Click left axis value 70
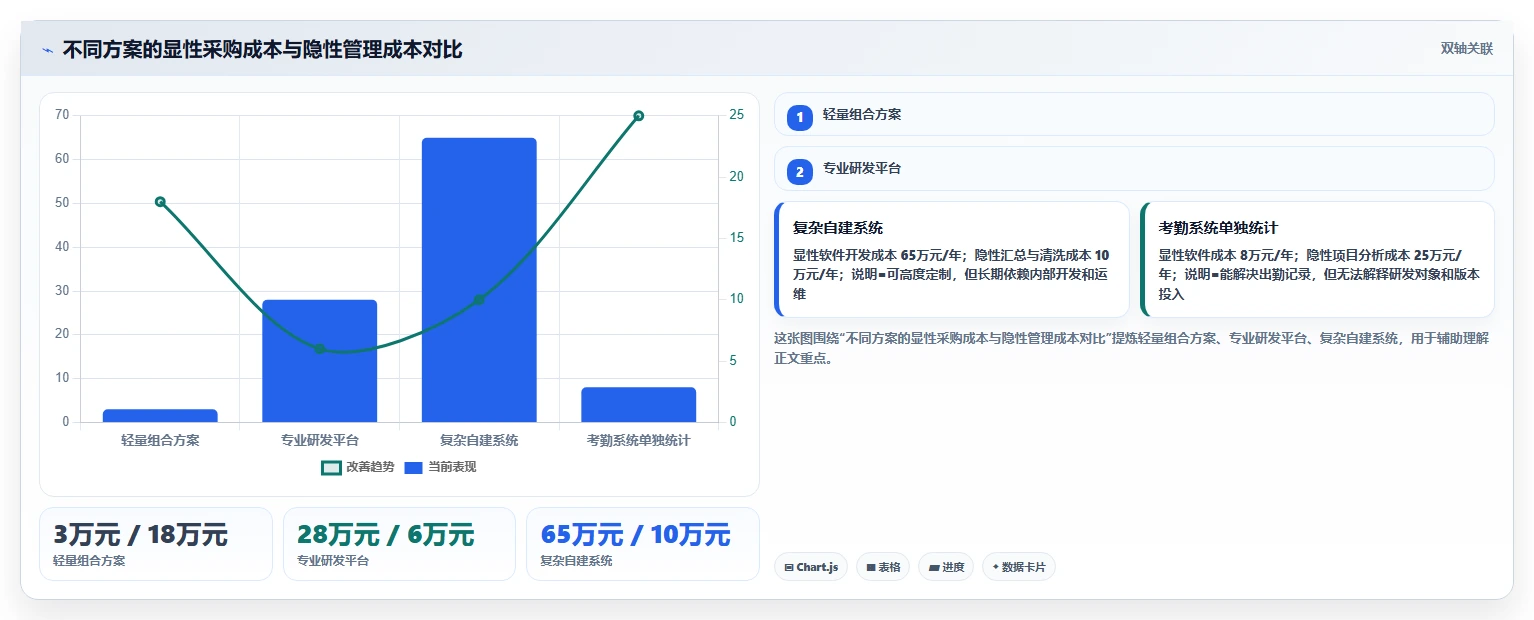The height and width of the screenshot is (620, 1534). [62, 115]
